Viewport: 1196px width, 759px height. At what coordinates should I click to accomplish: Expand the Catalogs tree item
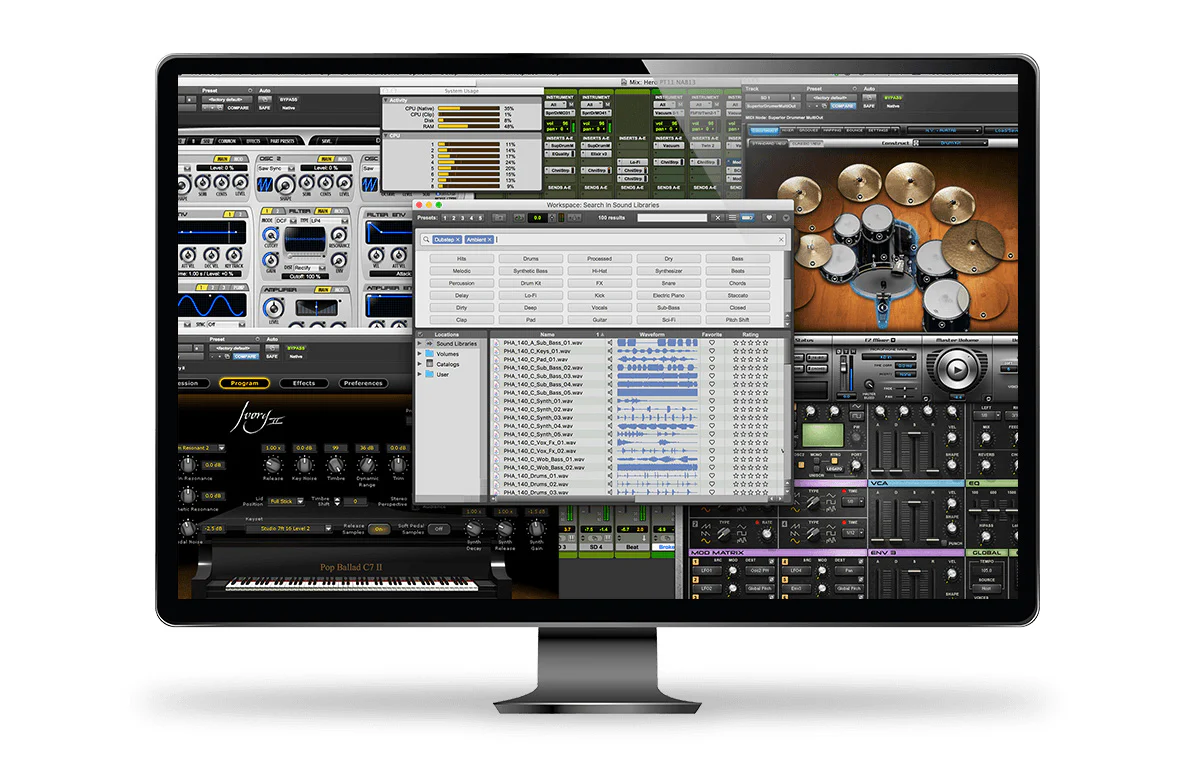click(x=420, y=364)
